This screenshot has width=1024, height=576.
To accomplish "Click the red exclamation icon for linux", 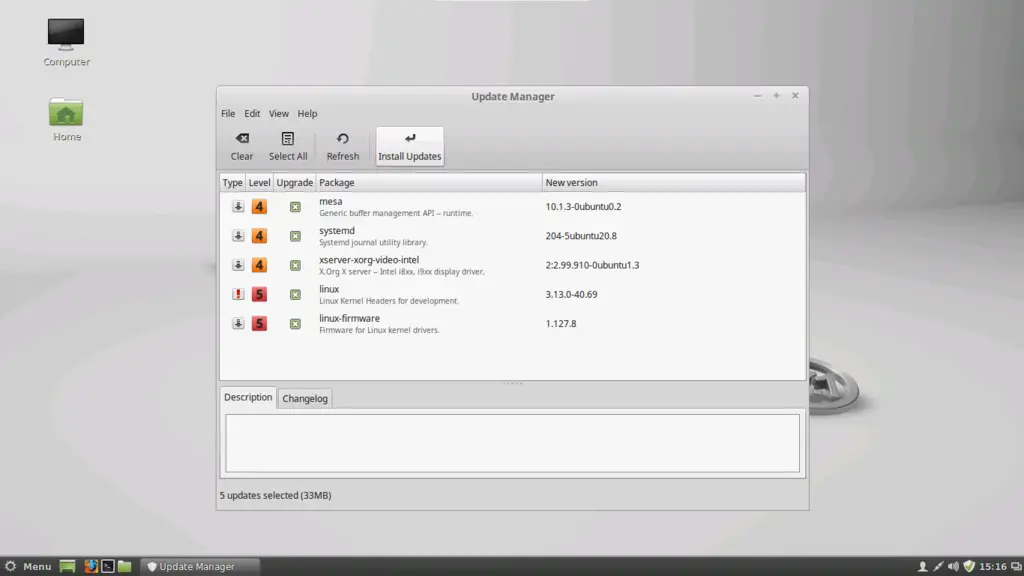I will click(x=238, y=295).
